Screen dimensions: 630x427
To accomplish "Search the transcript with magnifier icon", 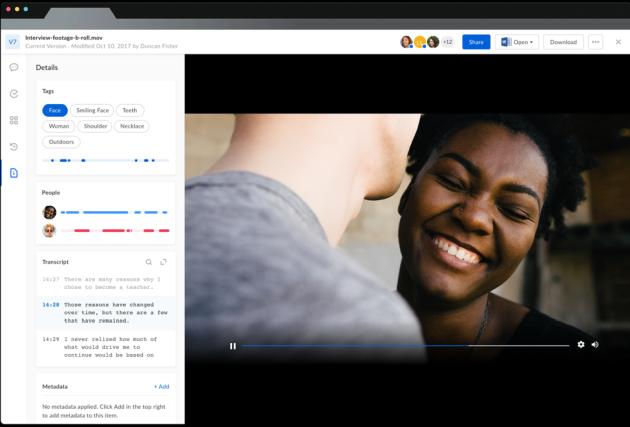I will [x=149, y=262].
